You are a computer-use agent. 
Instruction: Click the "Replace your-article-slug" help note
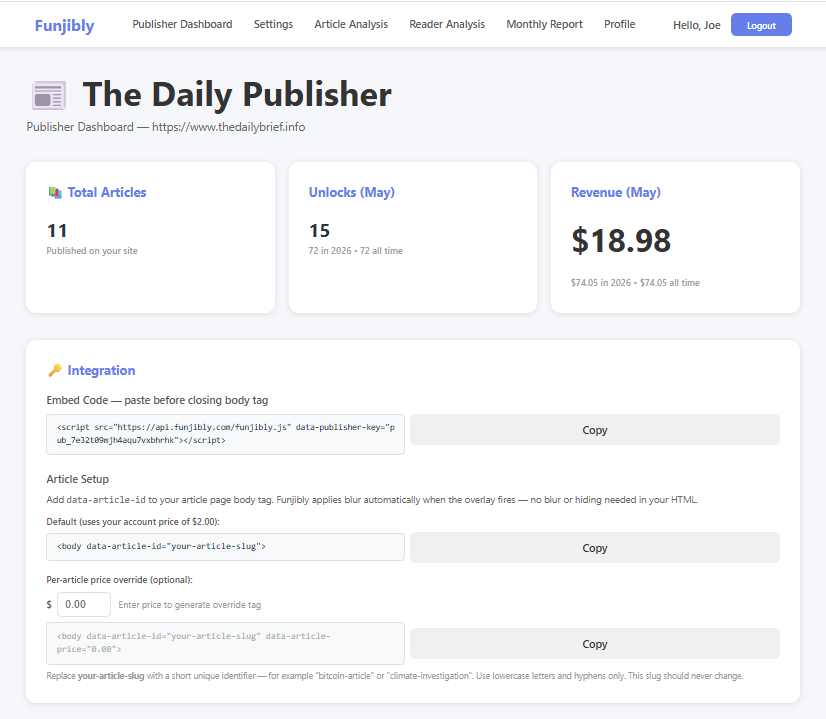(395, 676)
